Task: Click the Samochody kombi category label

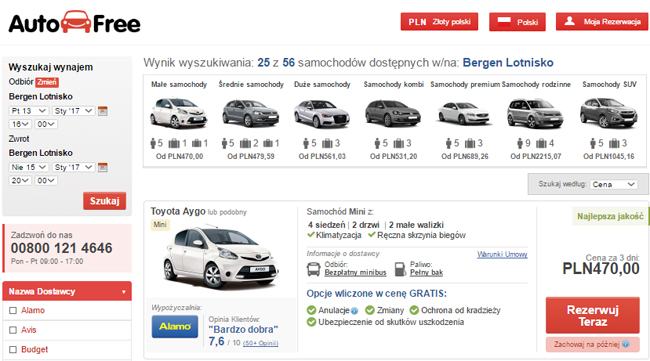Action: tap(394, 85)
